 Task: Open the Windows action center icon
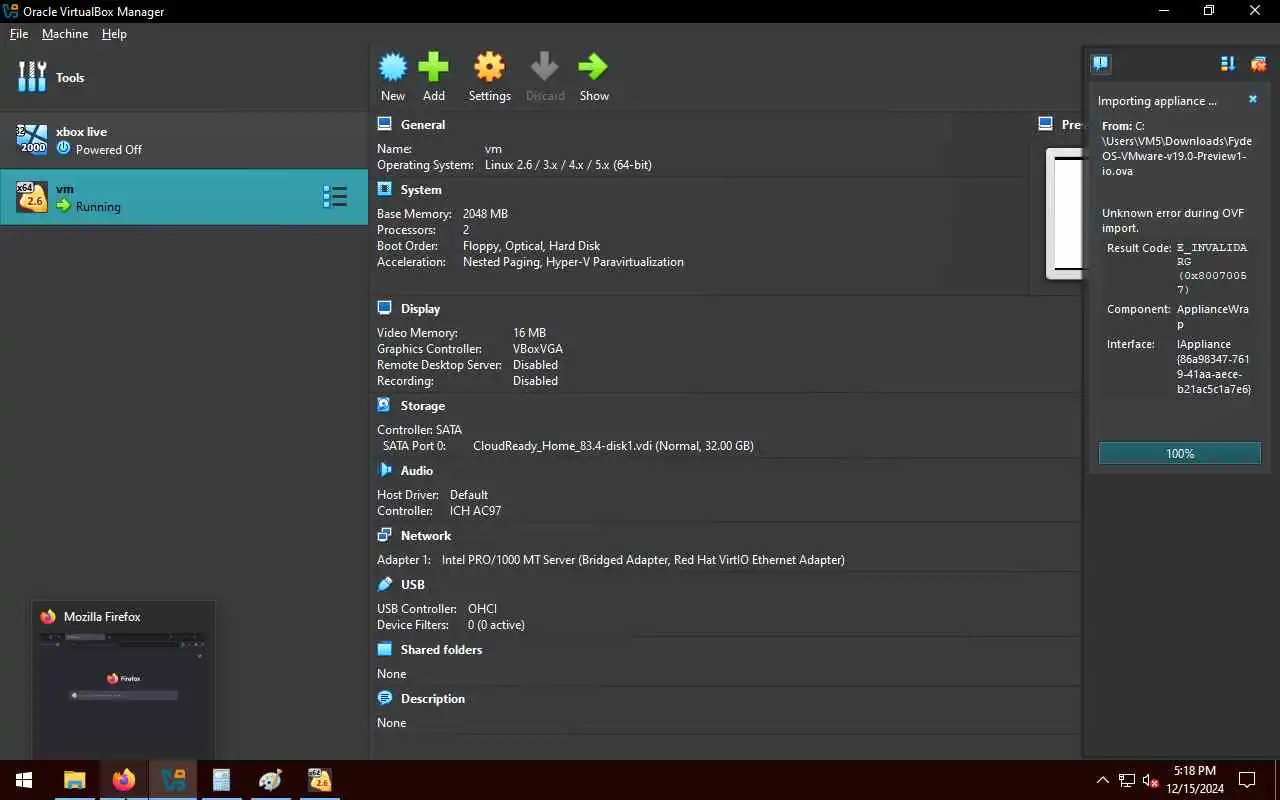coord(1248,780)
